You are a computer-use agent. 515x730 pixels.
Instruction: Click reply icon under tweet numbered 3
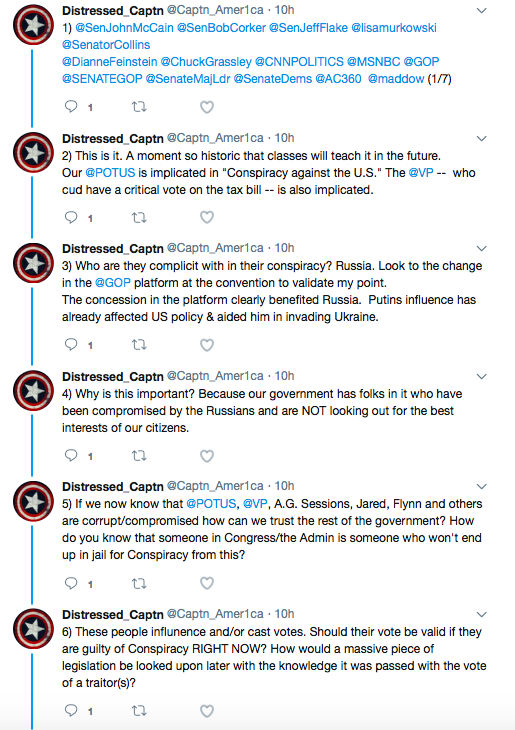pyautogui.click(x=71, y=345)
